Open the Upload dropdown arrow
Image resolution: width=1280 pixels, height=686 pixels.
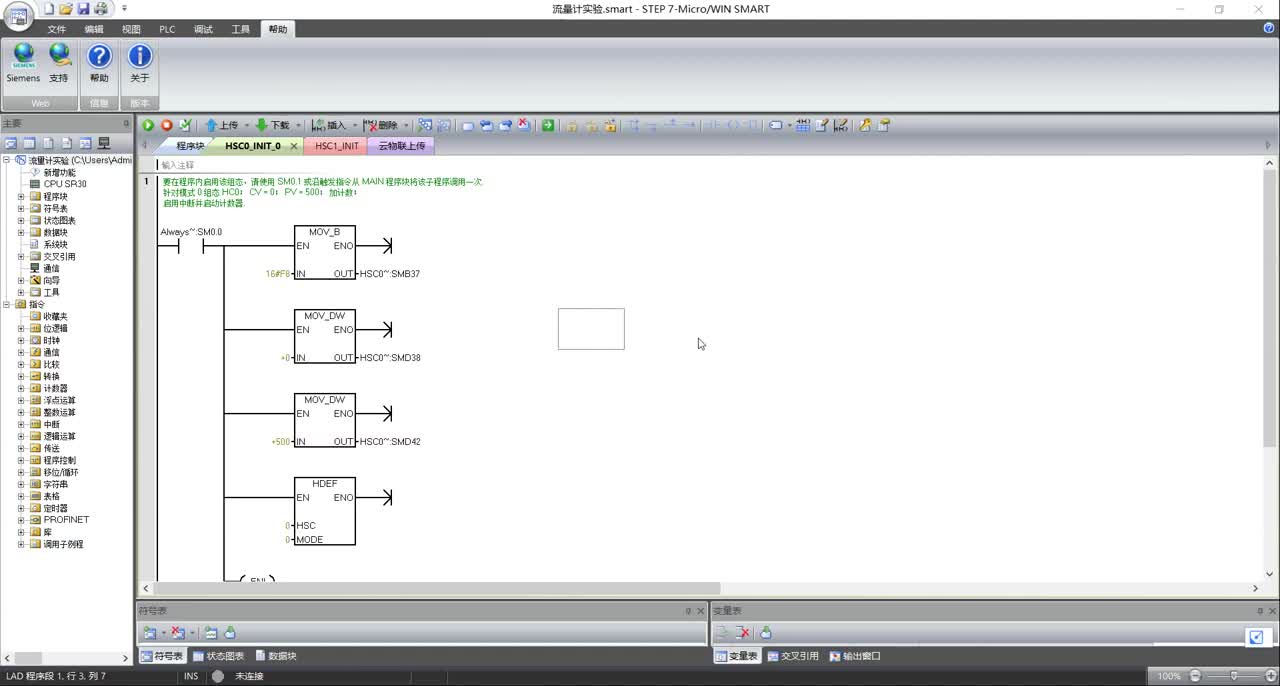click(x=245, y=126)
